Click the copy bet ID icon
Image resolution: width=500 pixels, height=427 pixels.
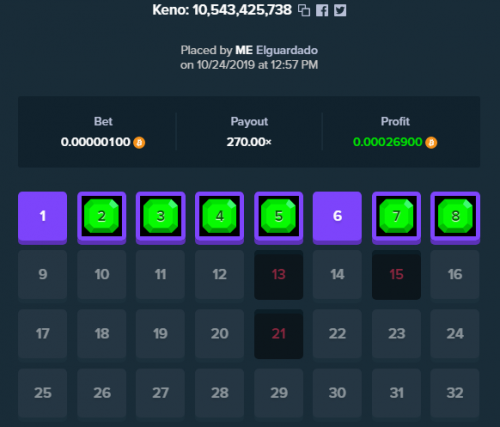coord(304,10)
